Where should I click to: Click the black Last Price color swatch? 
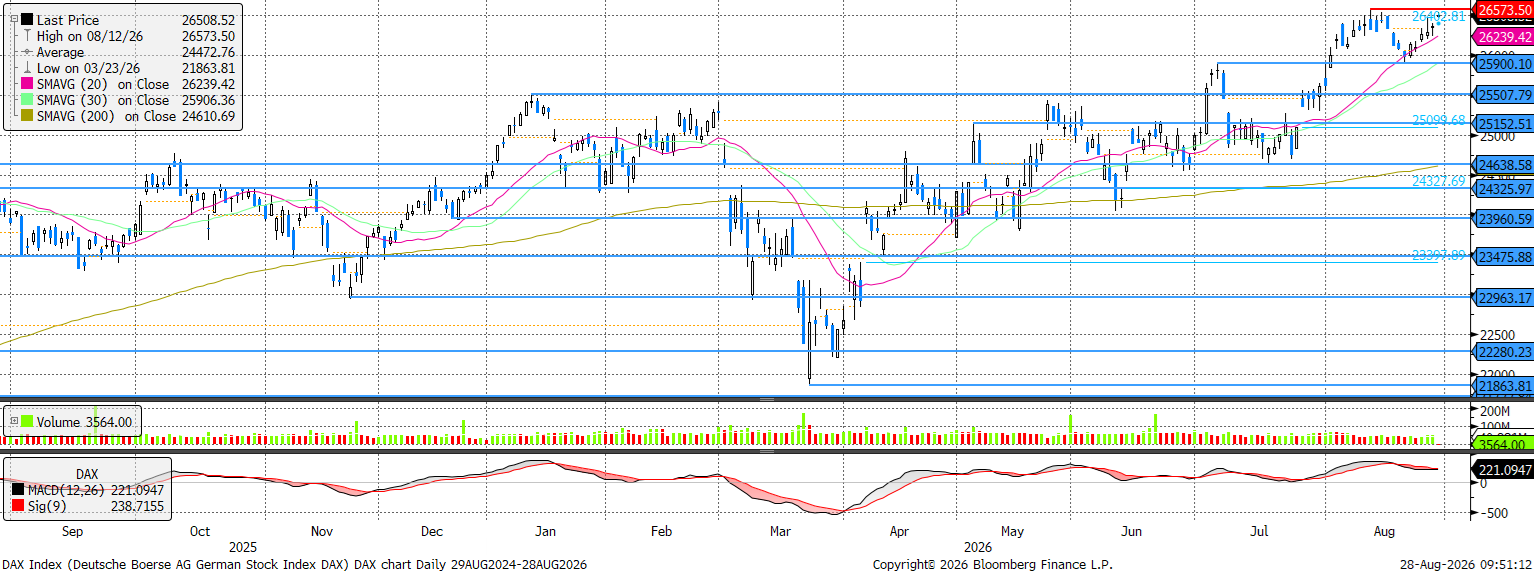point(26,19)
